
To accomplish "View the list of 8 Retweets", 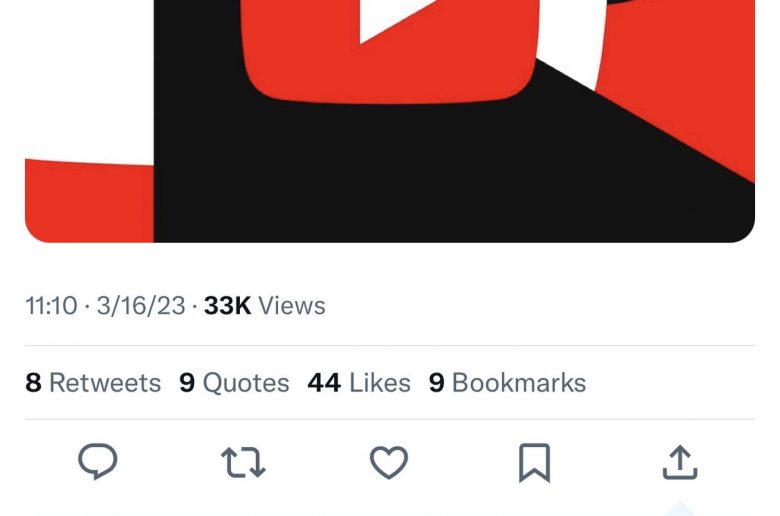I will (x=93, y=383).
